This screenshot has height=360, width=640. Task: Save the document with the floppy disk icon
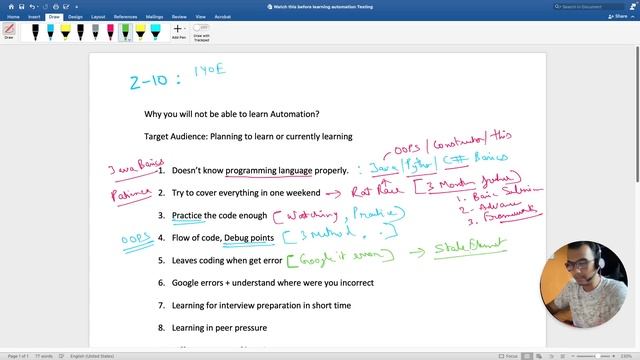(21, 7)
